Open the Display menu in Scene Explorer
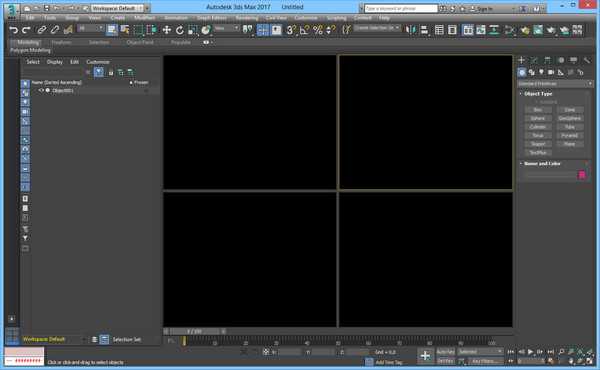This screenshot has width=600, height=370. coord(55,62)
